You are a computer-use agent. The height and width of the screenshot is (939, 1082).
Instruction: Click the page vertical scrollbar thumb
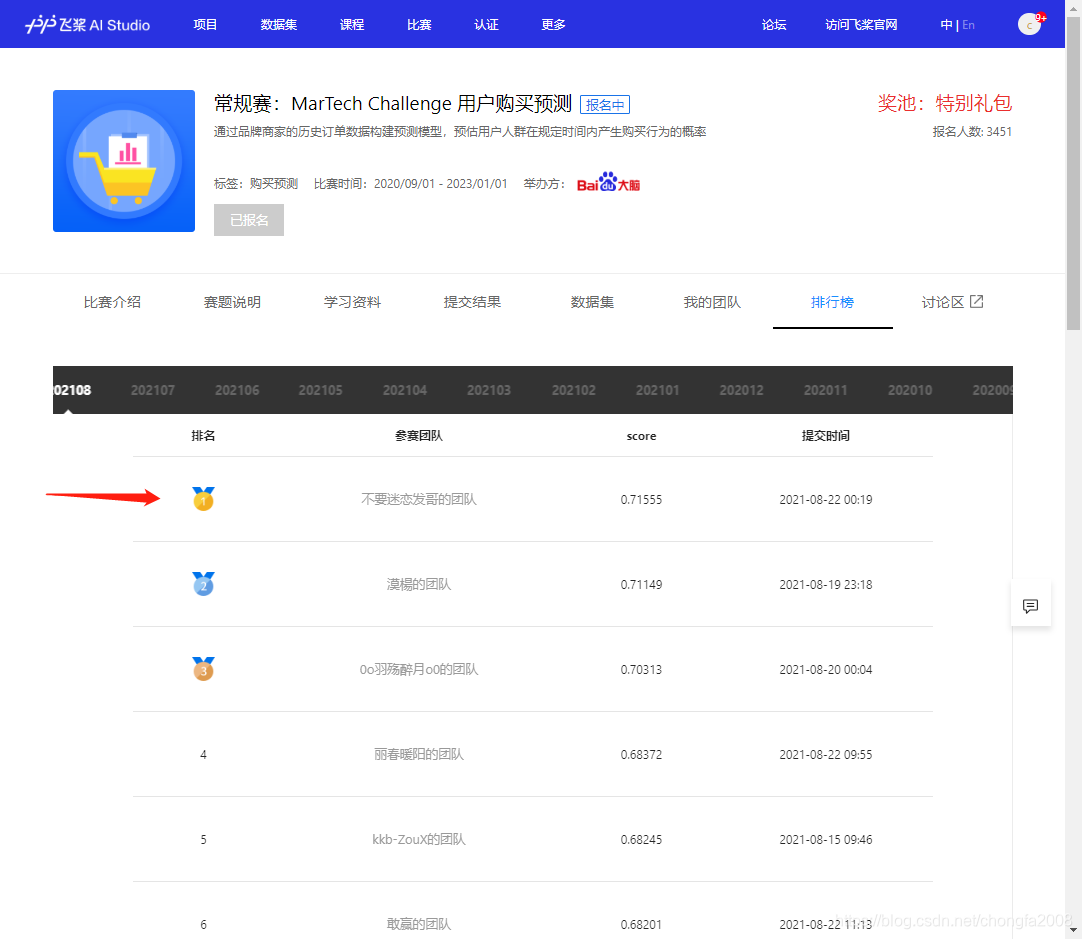(1073, 172)
